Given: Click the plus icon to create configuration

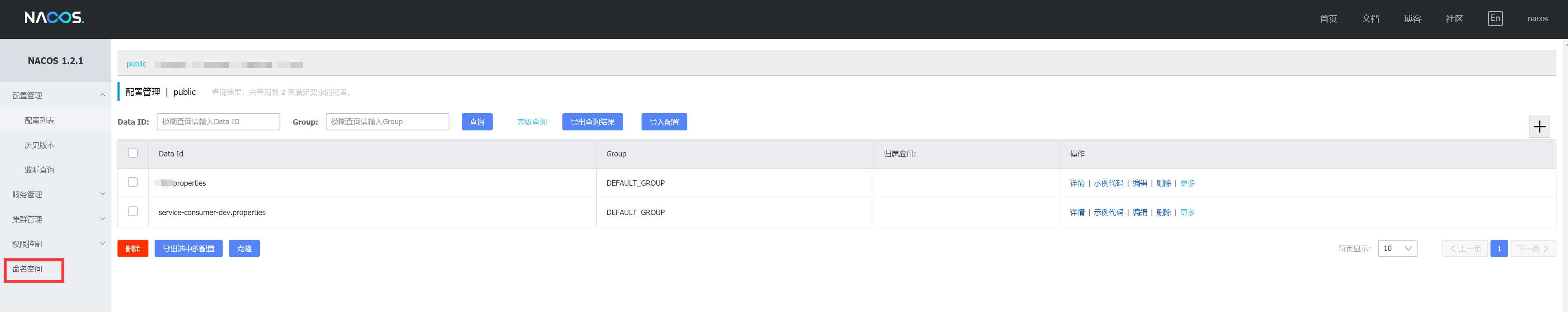Looking at the screenshot, I should click(x=1540, y=127).
